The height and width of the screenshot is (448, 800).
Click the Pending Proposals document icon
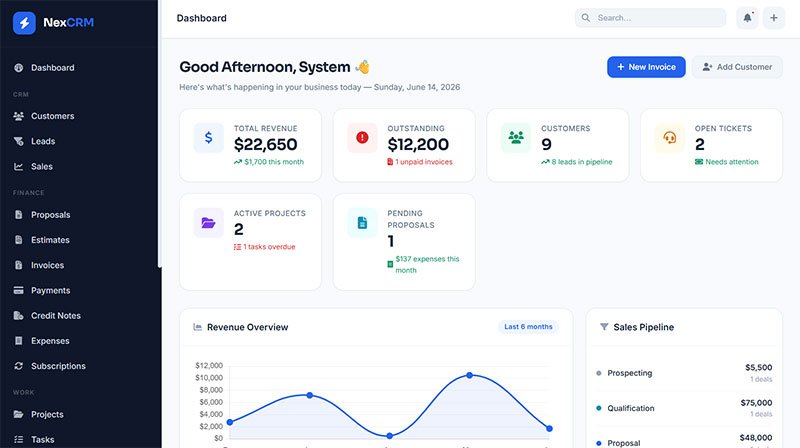click(362, 222)
